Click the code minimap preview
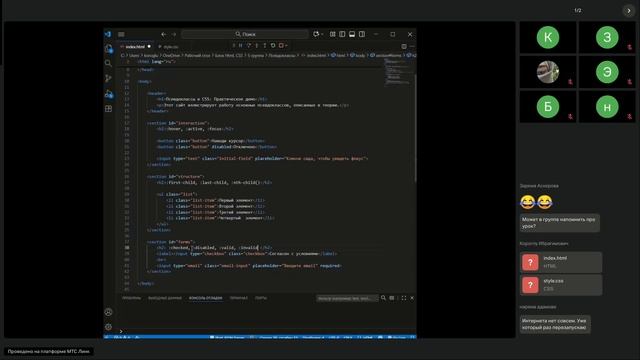The height and width of the screenshot is (360, 640). pyautogui.click(x=397, y=72)
